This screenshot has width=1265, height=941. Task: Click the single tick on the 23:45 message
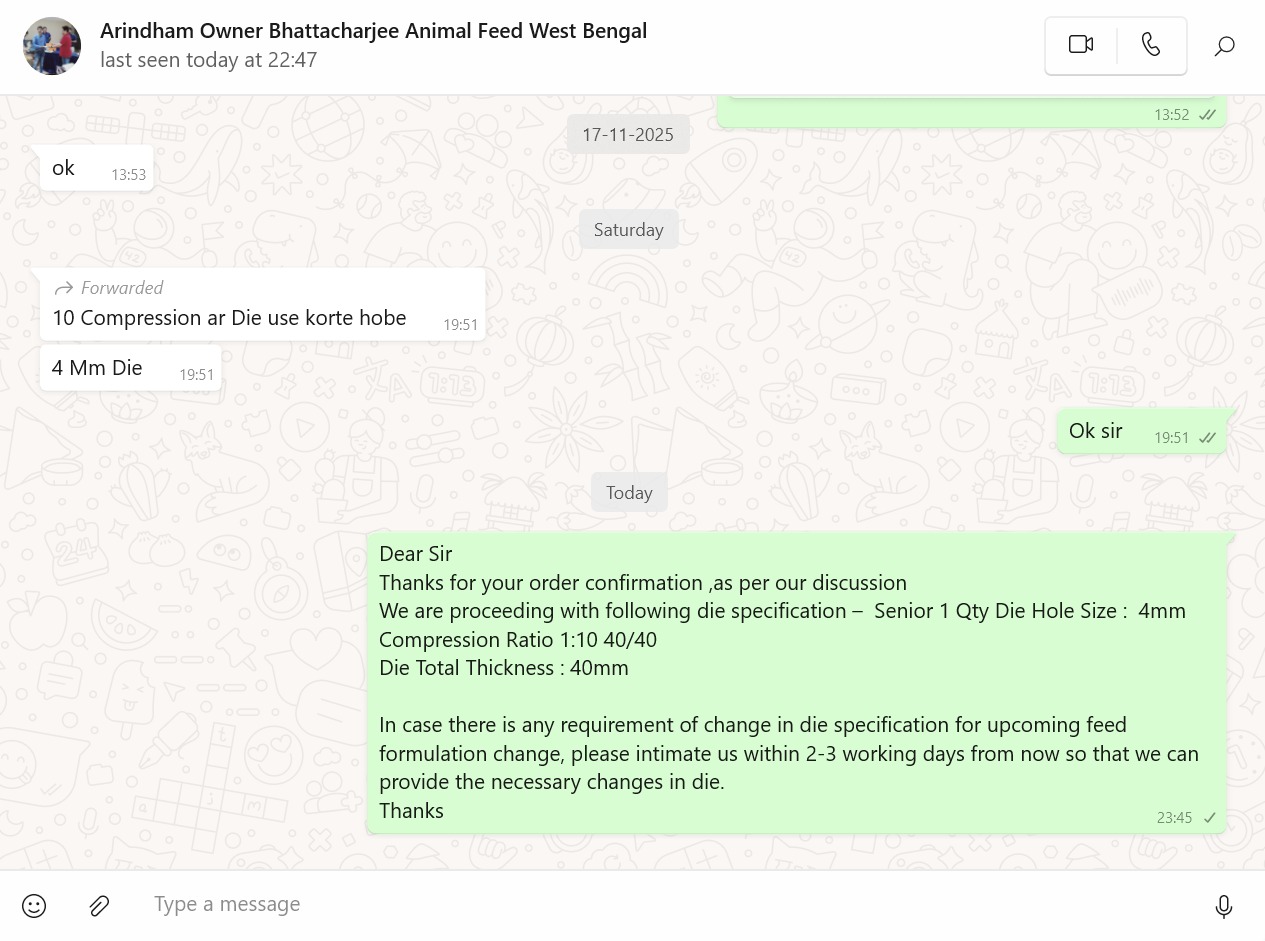click(1209, 818)
